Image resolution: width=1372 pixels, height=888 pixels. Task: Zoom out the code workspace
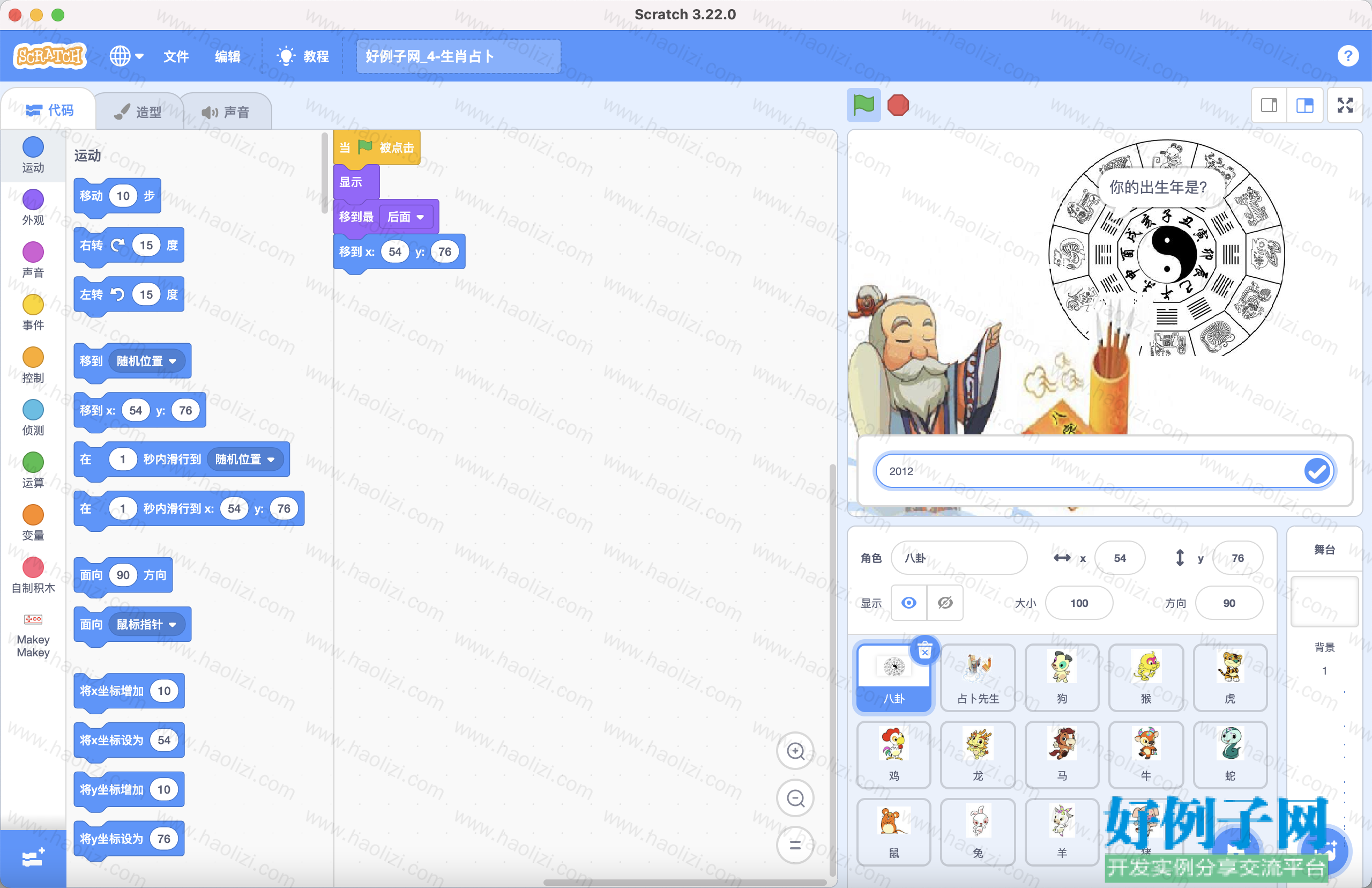tap(795, 798)
